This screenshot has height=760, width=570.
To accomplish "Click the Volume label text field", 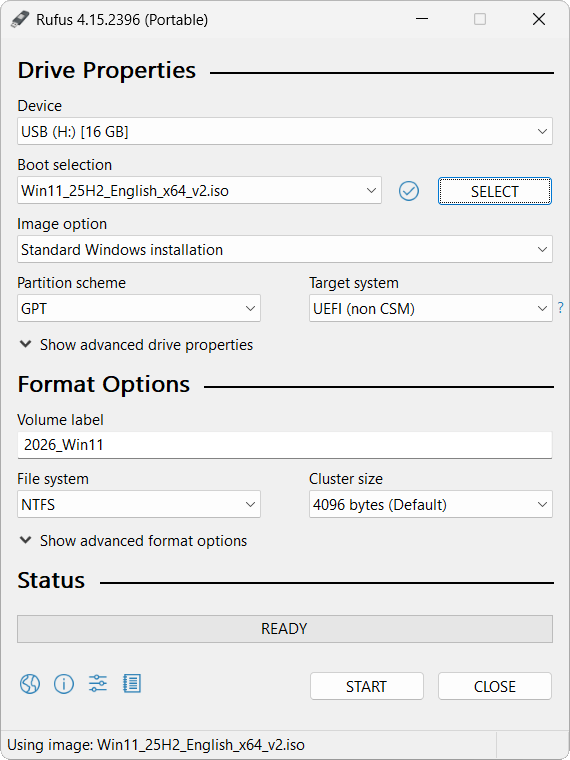I will [285, 445].
